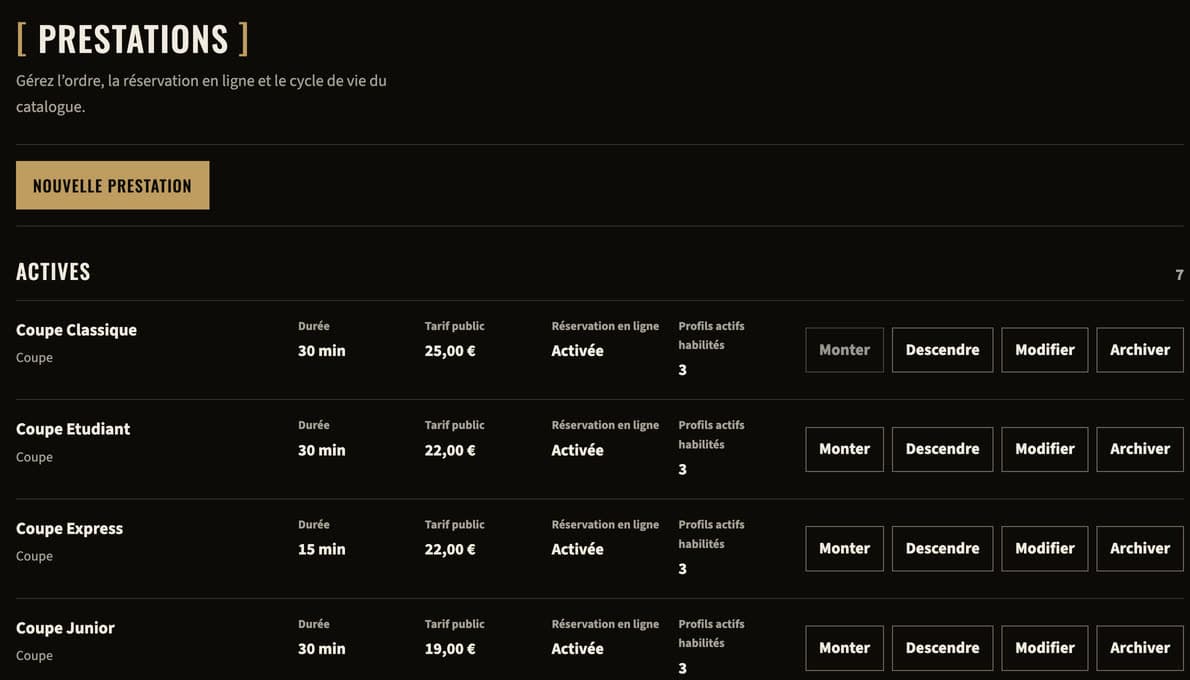This screenshot has height=680, width=1190.
Task: Archive the Coupe Express service
Action: click(x=1140, y=549)
